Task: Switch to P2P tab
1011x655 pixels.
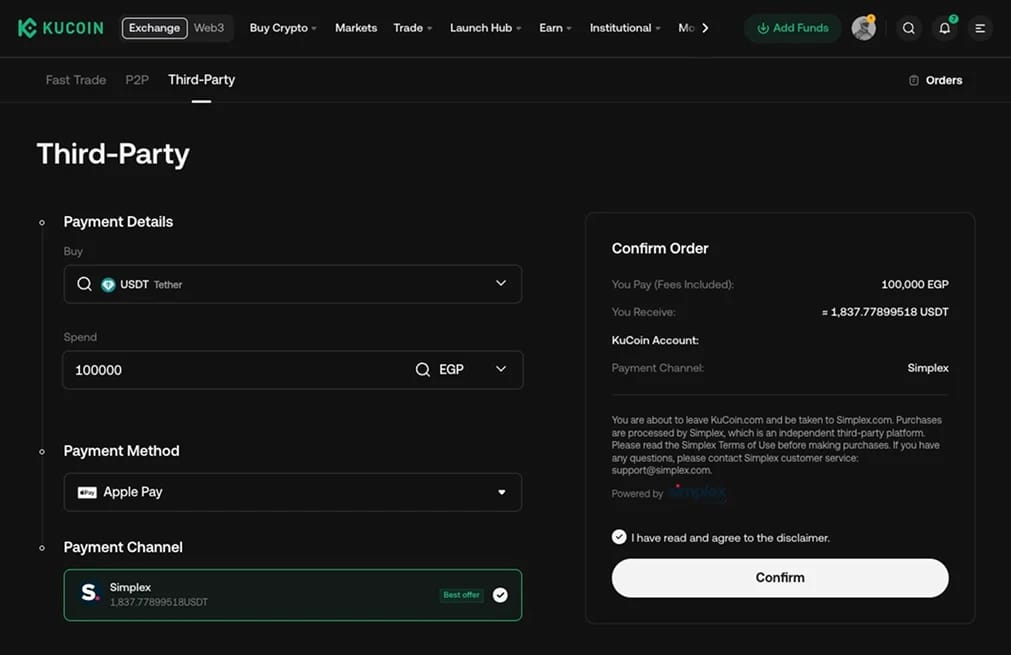Action: (137, 80)
